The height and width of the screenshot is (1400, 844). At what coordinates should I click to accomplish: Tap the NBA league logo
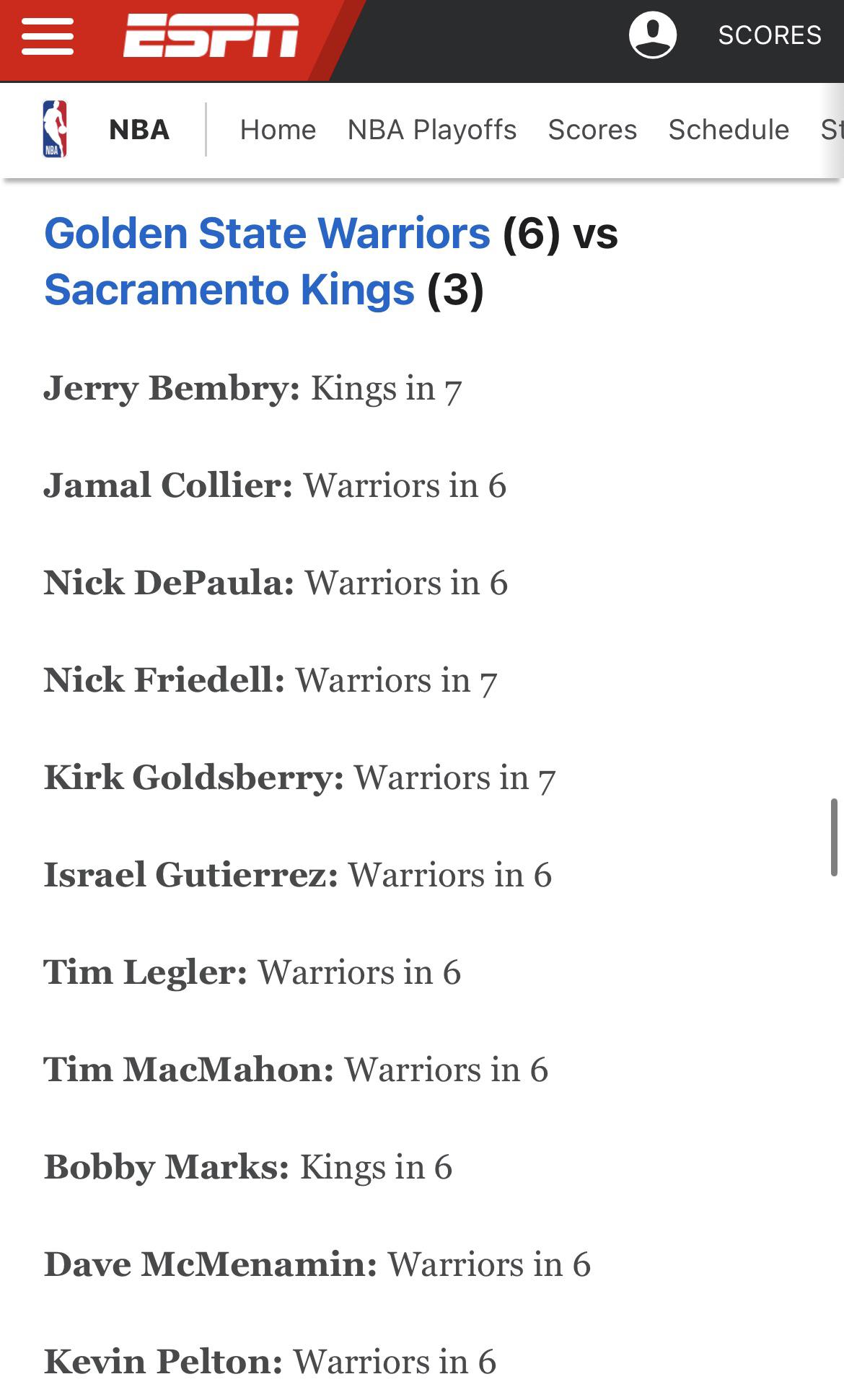coord(55,129)
